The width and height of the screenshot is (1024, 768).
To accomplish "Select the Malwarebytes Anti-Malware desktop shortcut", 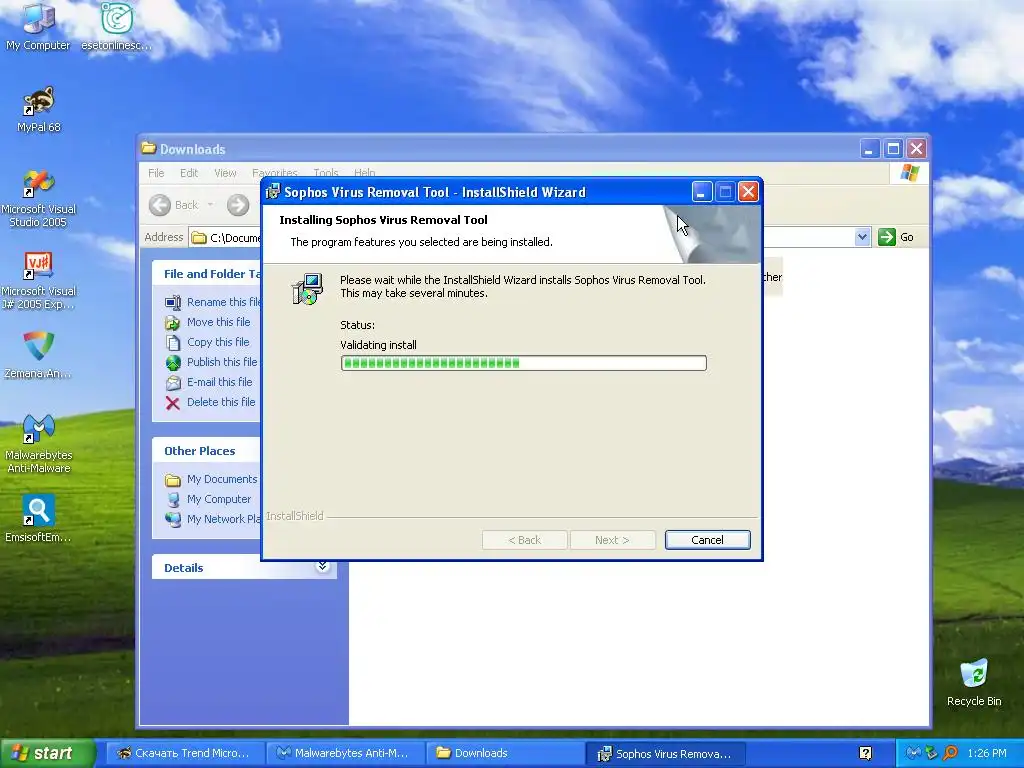I will pyautogui.click(x=39, y=443).
